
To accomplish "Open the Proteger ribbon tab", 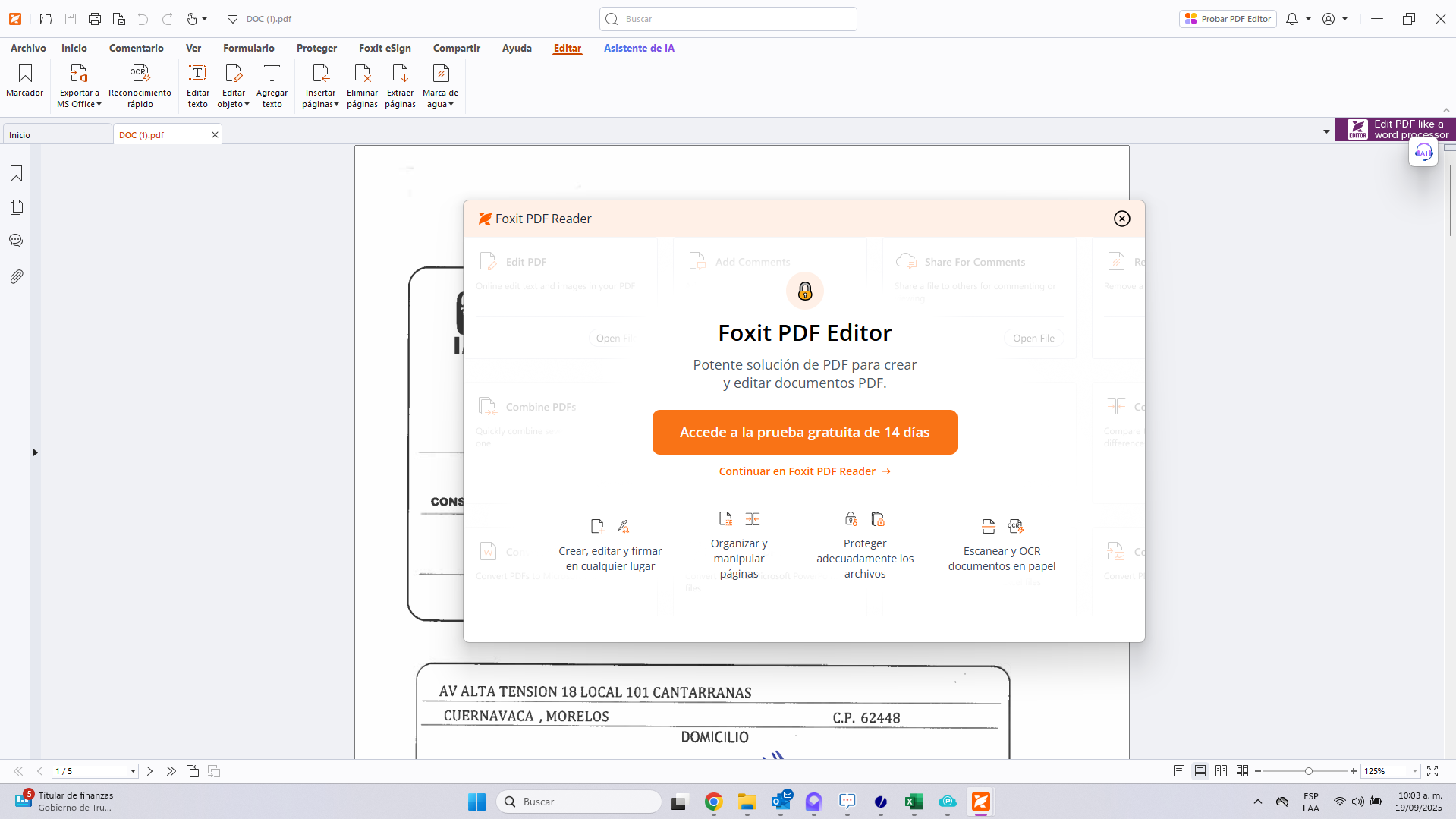I will tap(316, 48).
